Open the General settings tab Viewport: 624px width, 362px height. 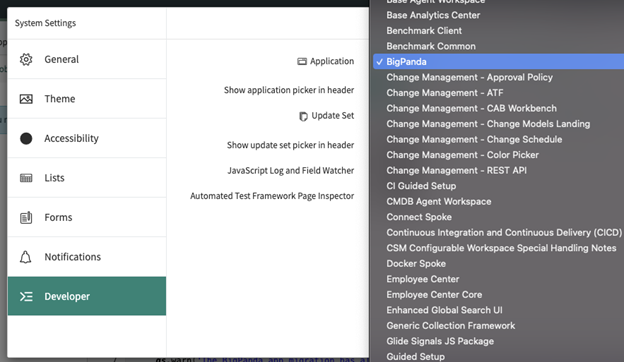pyautogui.click(x=87, y=59)
